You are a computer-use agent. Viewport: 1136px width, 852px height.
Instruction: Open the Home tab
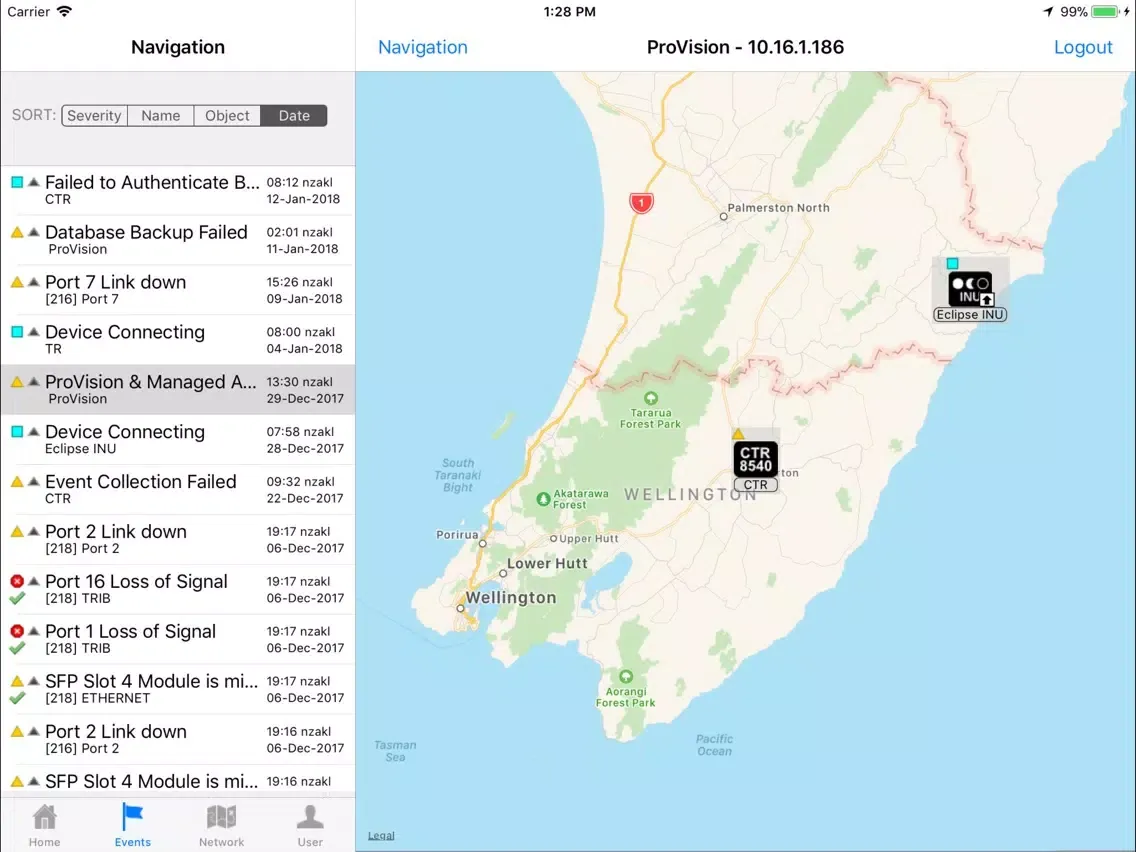tap(44, 825)
